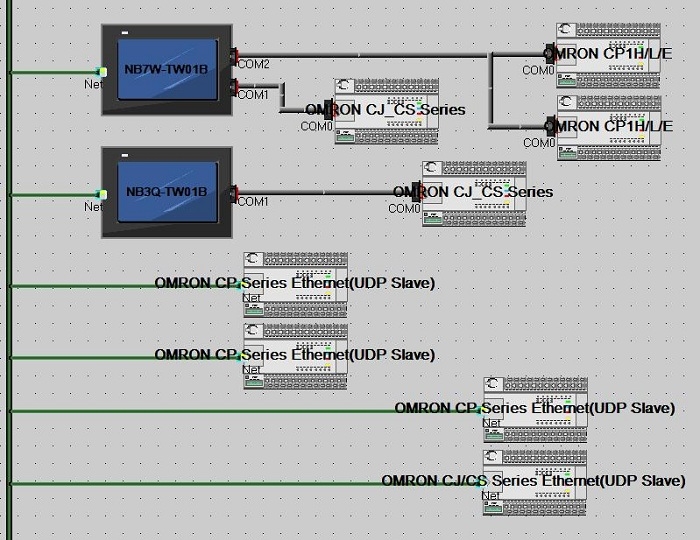Select CJ_CS Series PLC connected to NB3Q
The width and height of the screenshot is (700, 540).
[x=474, y=193]
